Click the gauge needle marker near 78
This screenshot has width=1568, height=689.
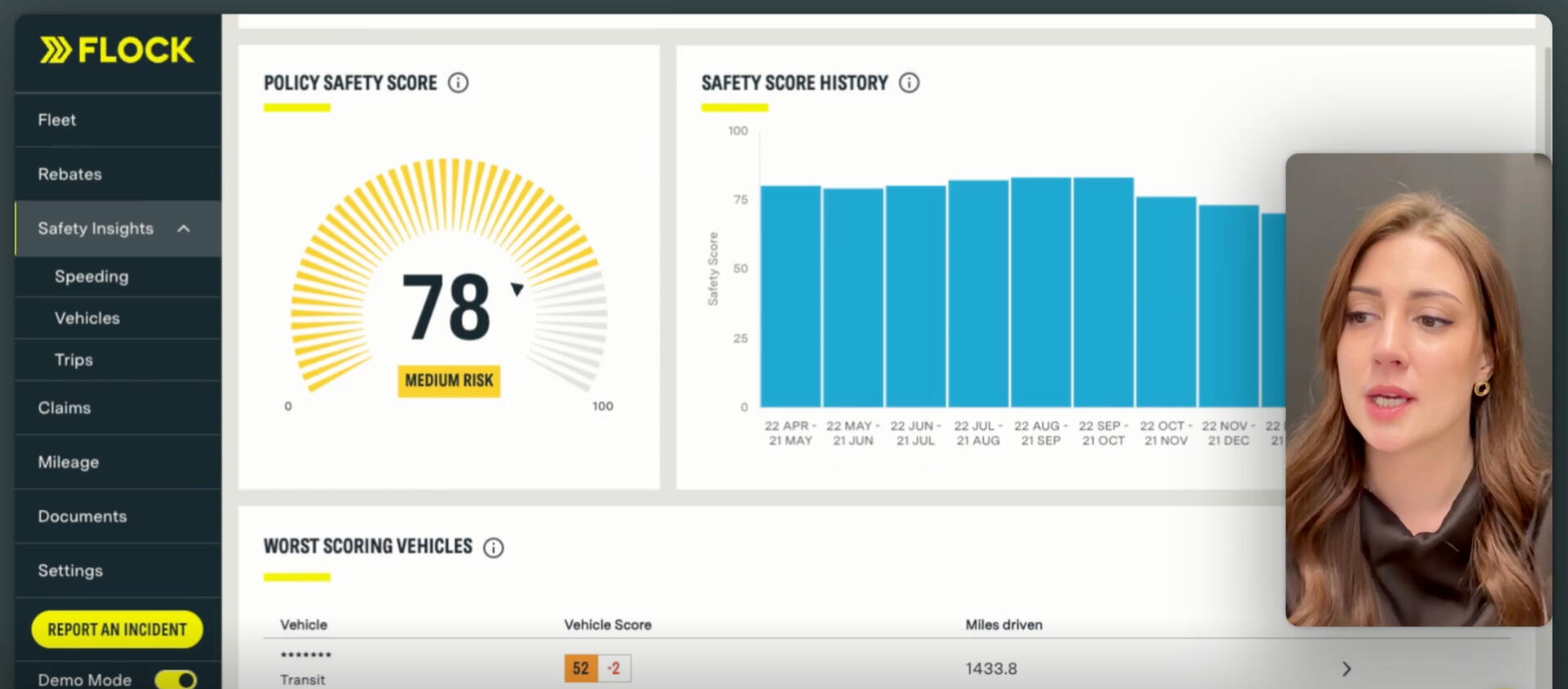click(516, 289)
